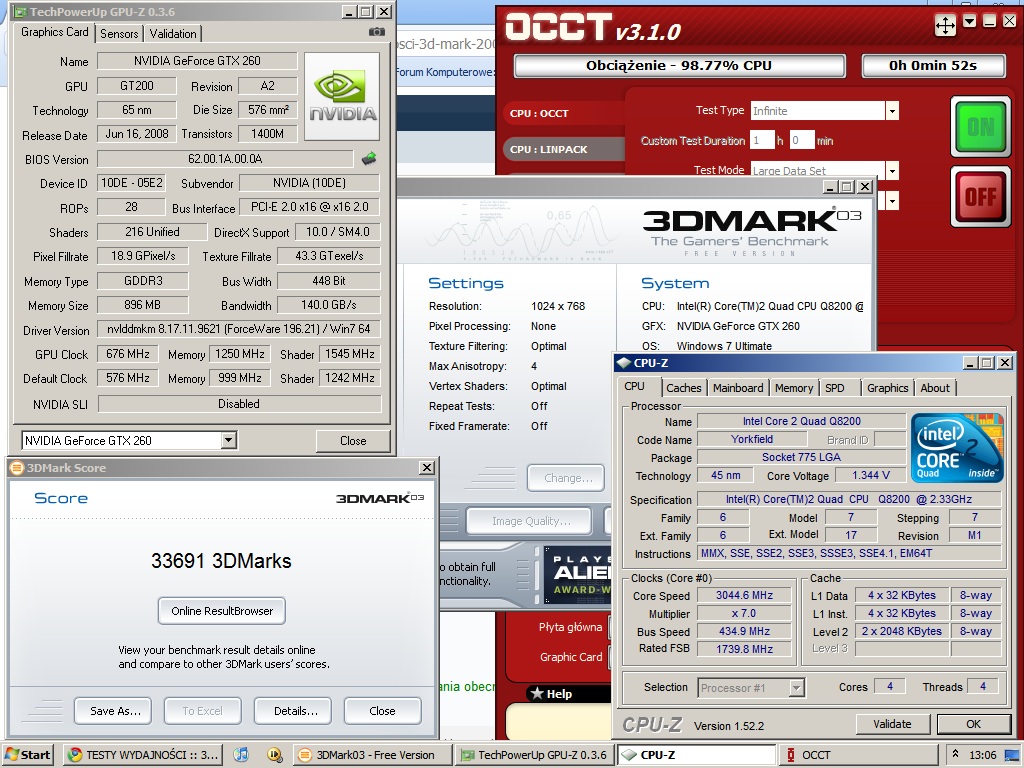1024x768 pixels.
Task: Open the Processor #1 selection dropdown
Action: [x=796, y=687]
